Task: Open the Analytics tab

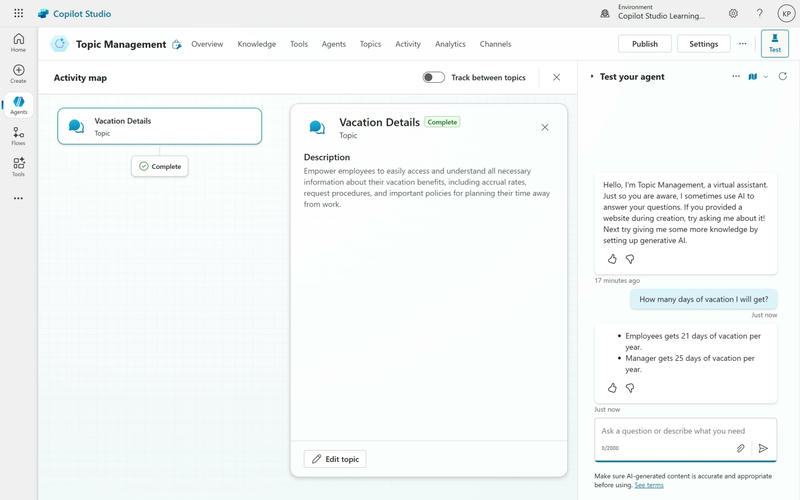Action: pos(450,44)
